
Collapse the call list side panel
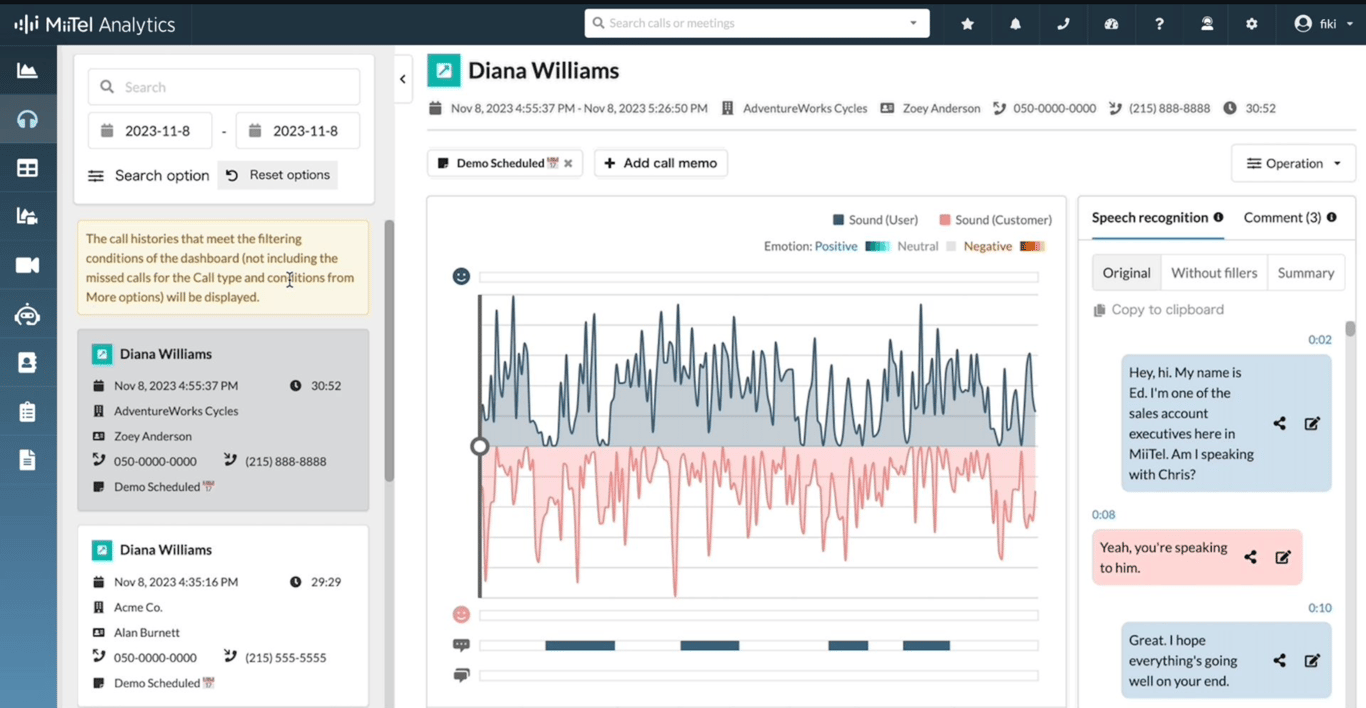pos(403,79)
